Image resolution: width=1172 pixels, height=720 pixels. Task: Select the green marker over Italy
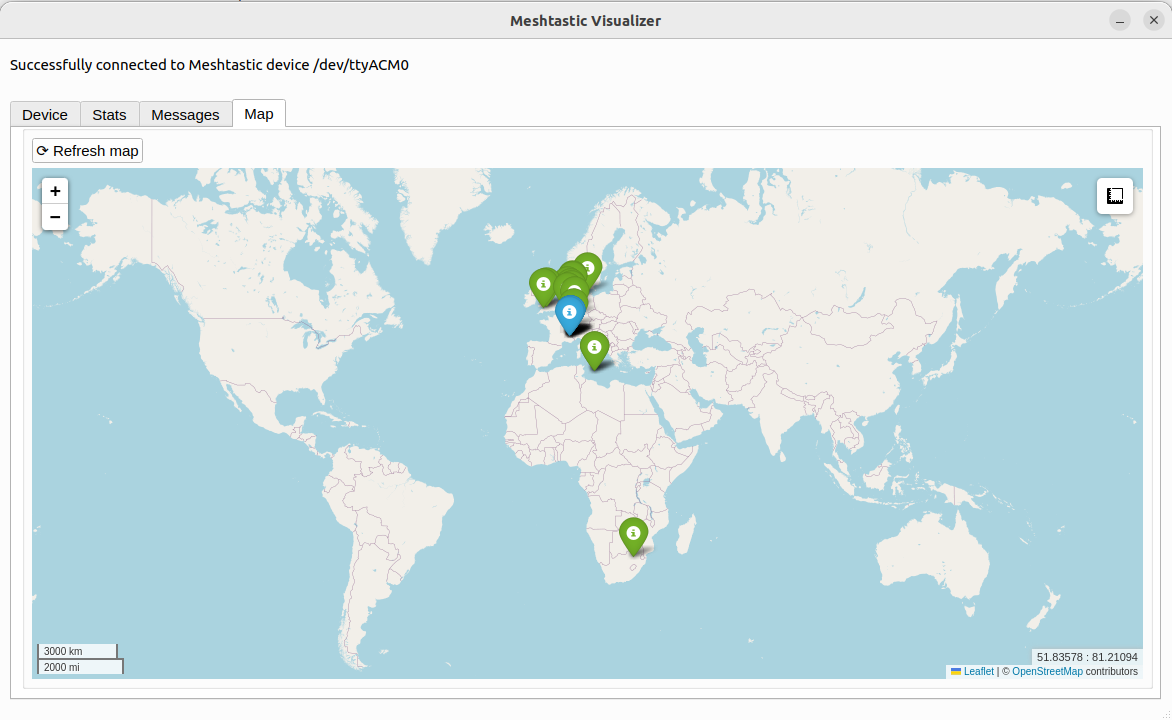tap(594, 351)
